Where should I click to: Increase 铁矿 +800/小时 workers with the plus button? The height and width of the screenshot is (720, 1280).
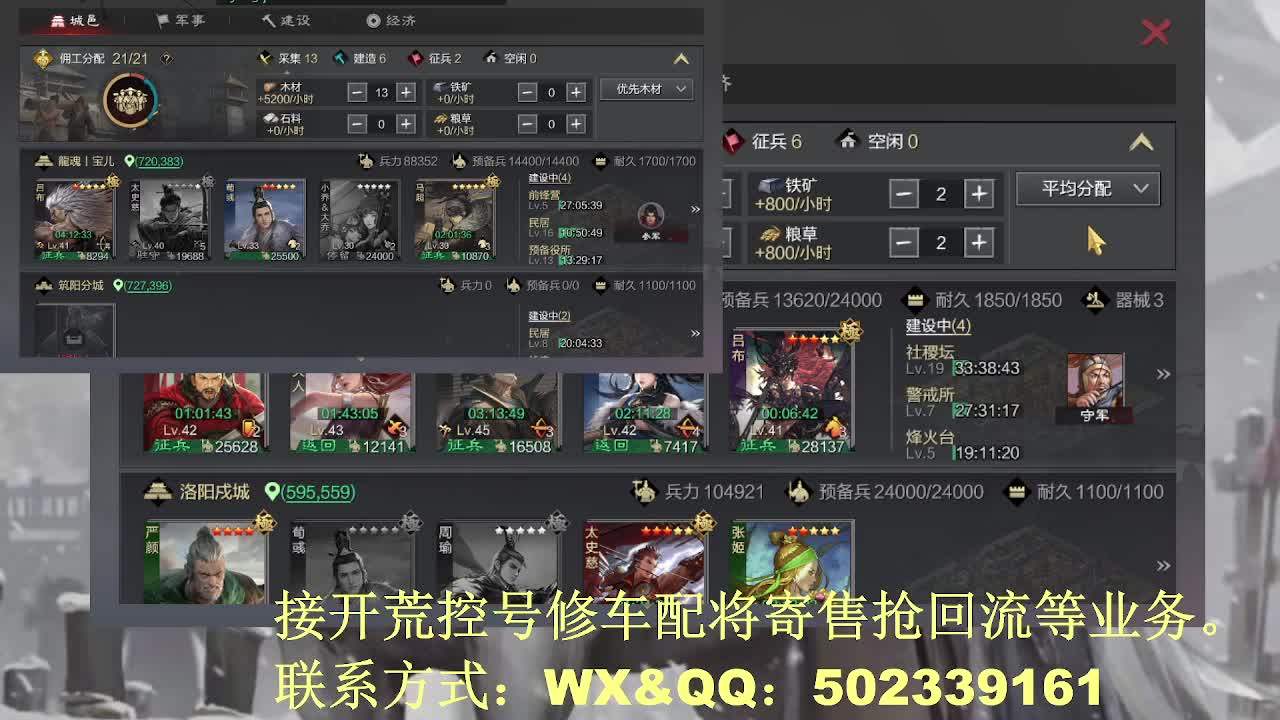click(979, 194)
